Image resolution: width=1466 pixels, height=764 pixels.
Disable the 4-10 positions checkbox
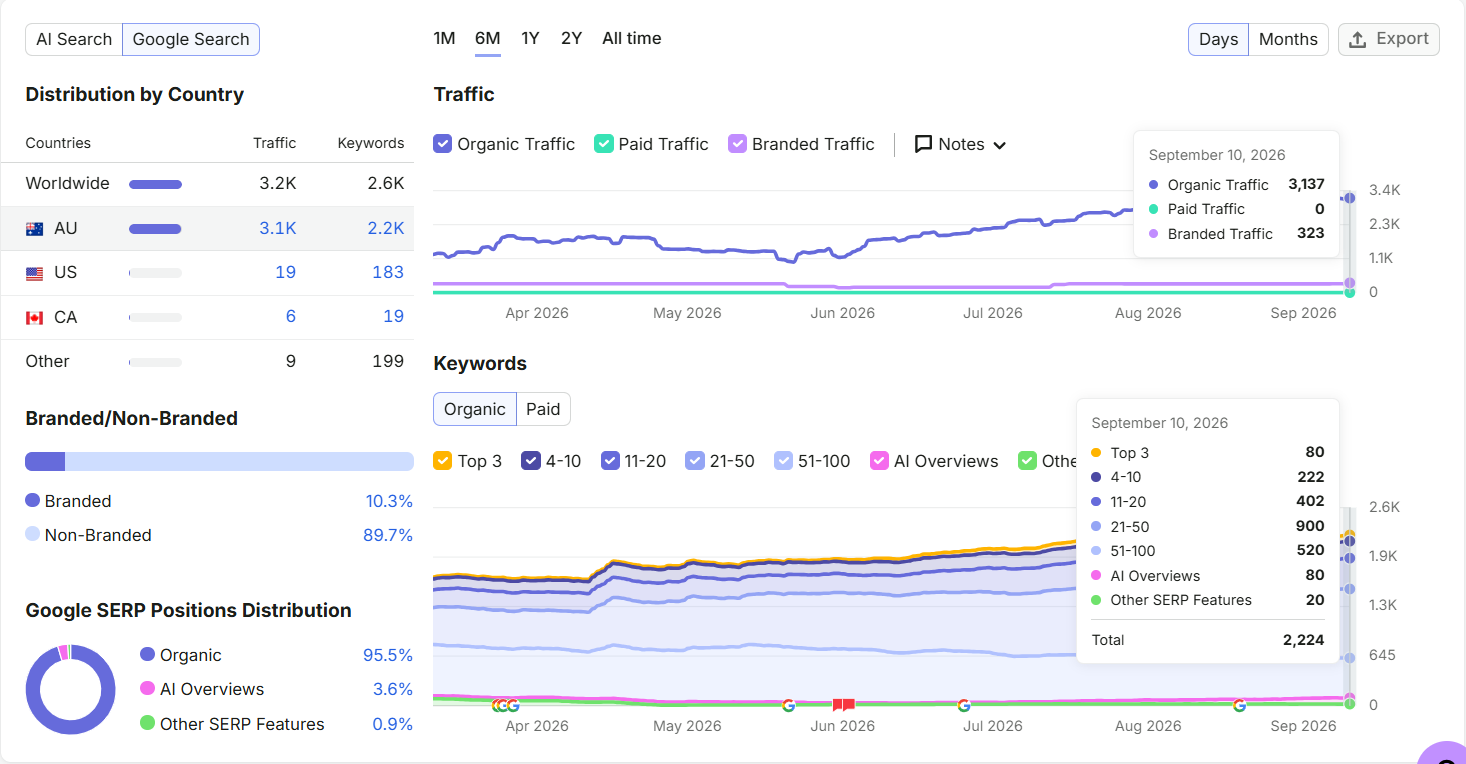tap(531, 461)
